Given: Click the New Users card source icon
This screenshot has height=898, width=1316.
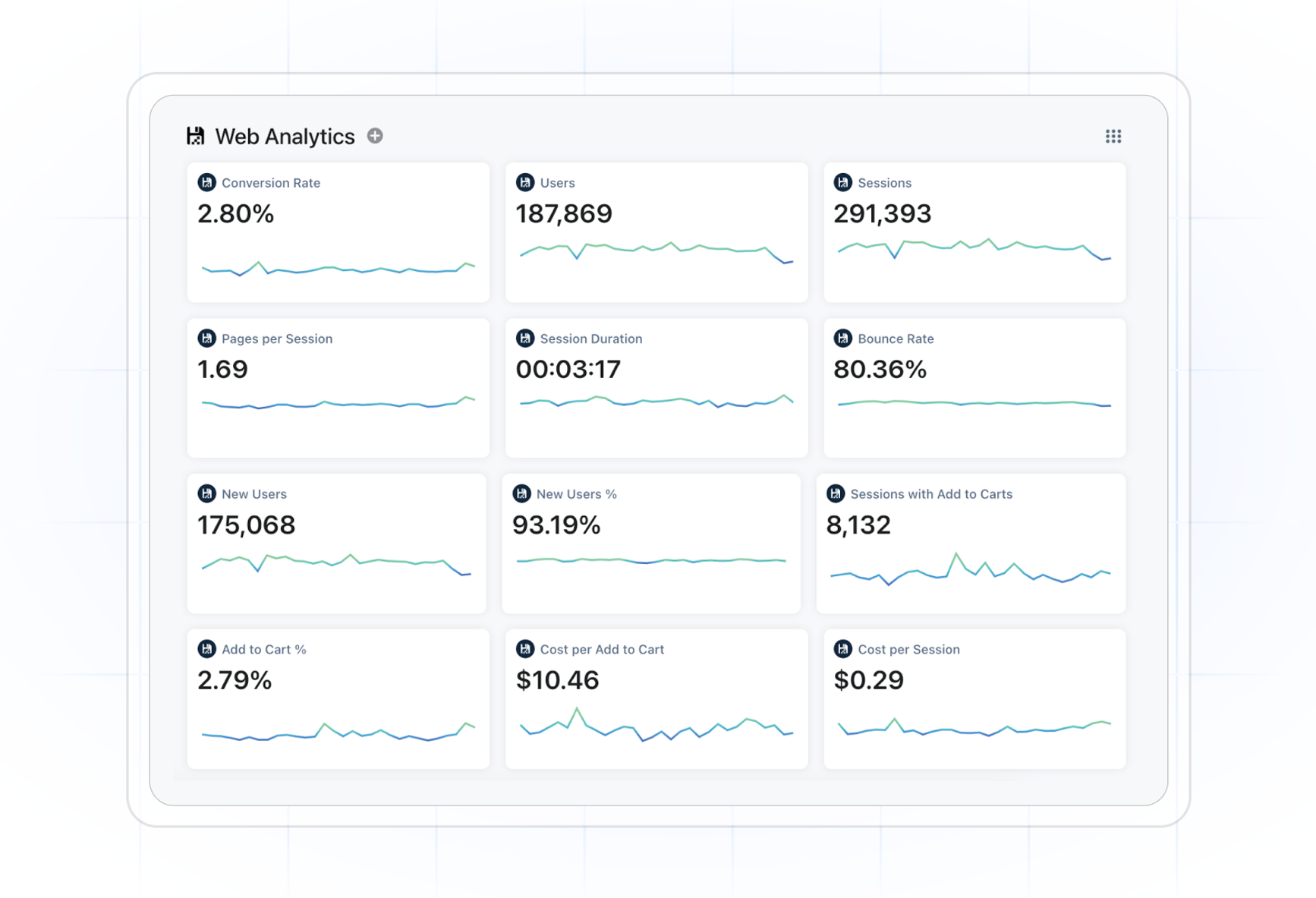Looking at the screenshot, I should [206, 493].
